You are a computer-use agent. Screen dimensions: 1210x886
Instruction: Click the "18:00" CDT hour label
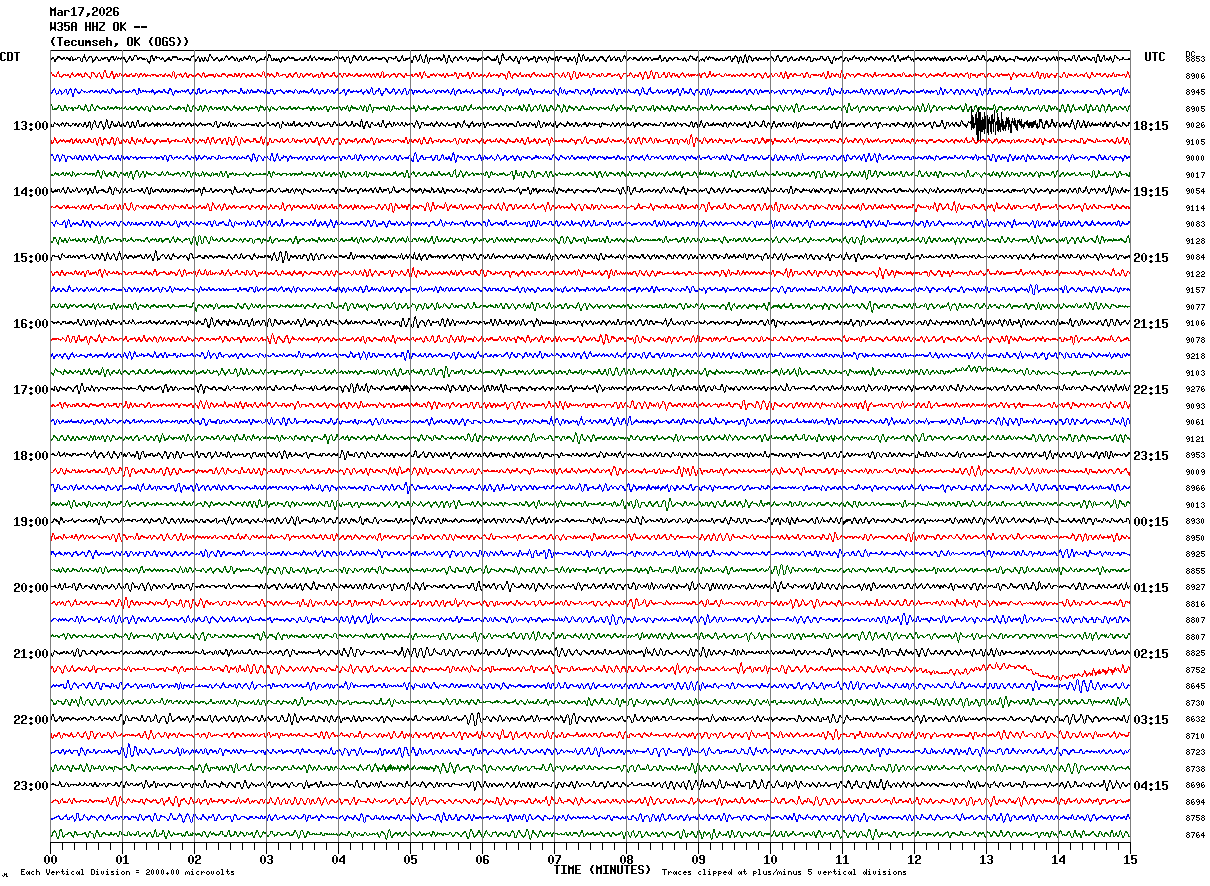tap(30, 456)
